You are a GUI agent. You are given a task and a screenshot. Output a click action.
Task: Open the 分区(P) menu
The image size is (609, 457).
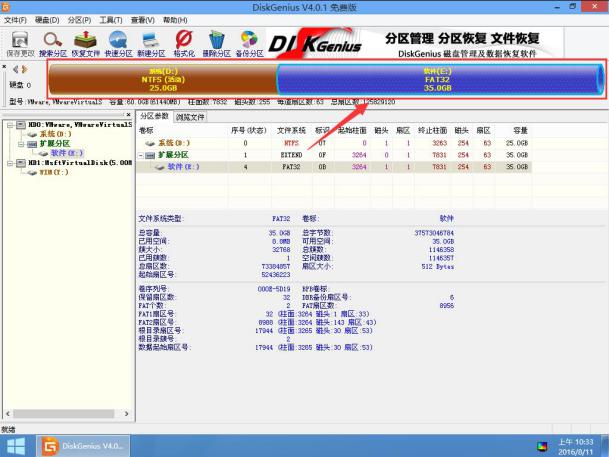[x=79, y=20]
